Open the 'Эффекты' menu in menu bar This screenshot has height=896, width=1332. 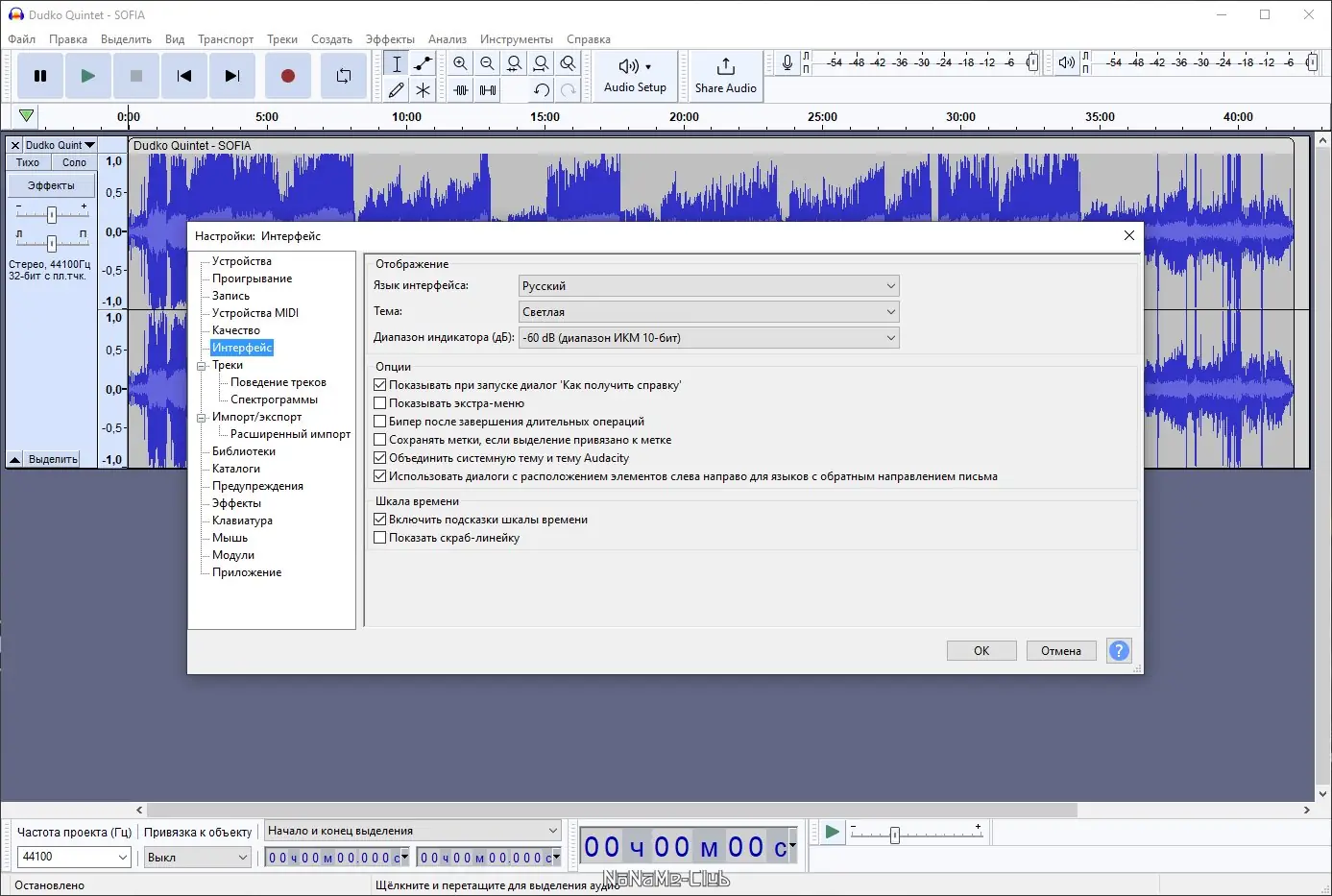pos(390,39)
